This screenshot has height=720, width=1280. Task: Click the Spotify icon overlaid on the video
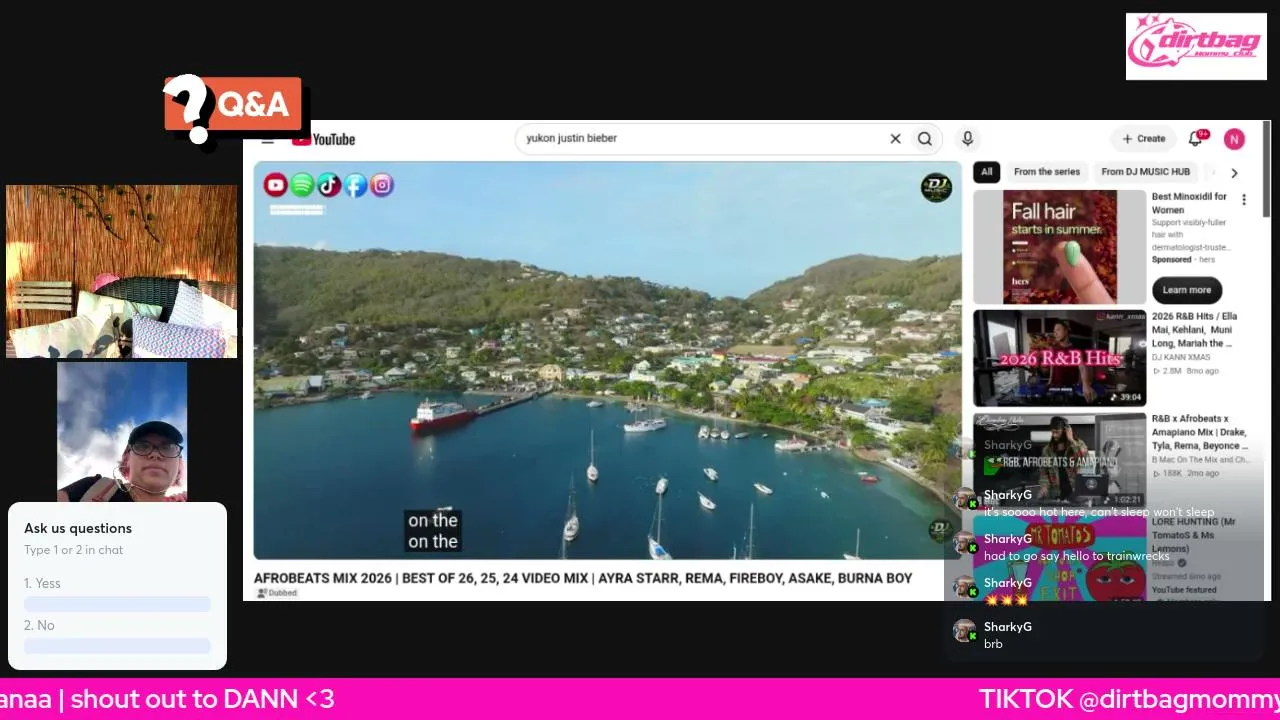tap(302, 185)
